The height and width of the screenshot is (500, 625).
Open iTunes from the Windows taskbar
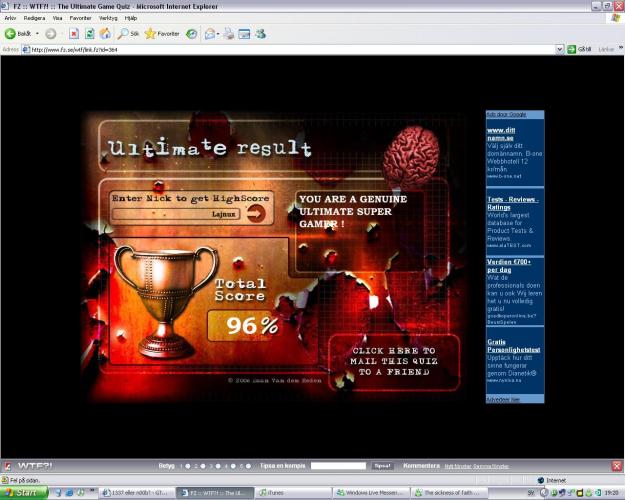[x=290, y=493]
